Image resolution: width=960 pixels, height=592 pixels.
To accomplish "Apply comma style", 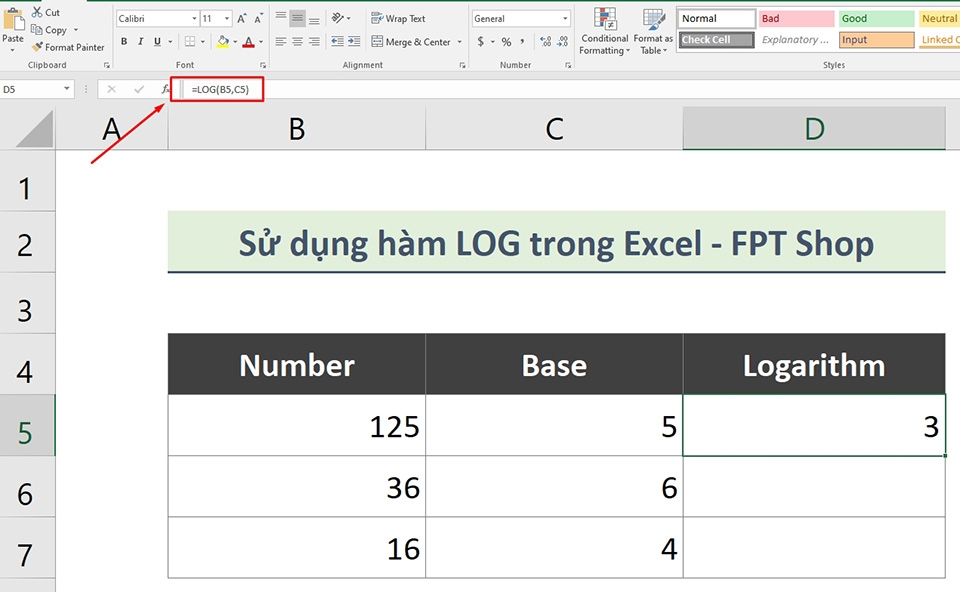I will click(x=522, y=42).
